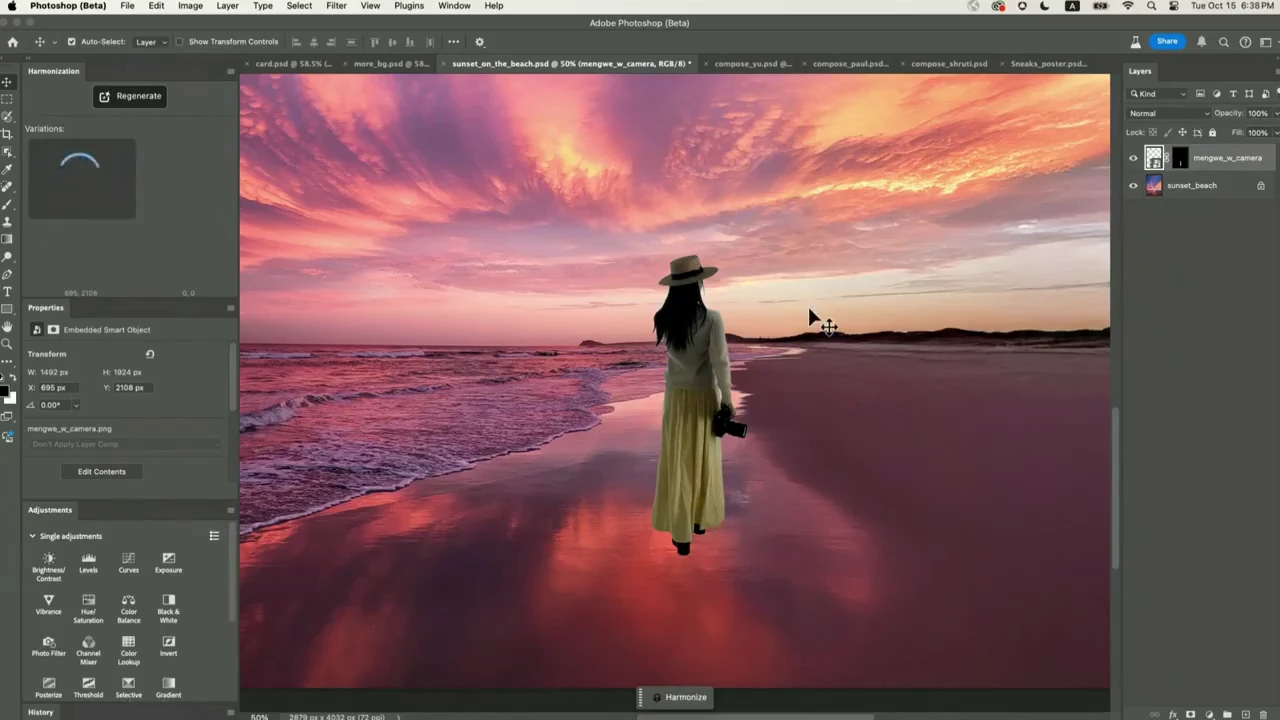Screen dimensions: 1280x720
Task: Select the Zoom tool in the toolbar
Action: 7,344
